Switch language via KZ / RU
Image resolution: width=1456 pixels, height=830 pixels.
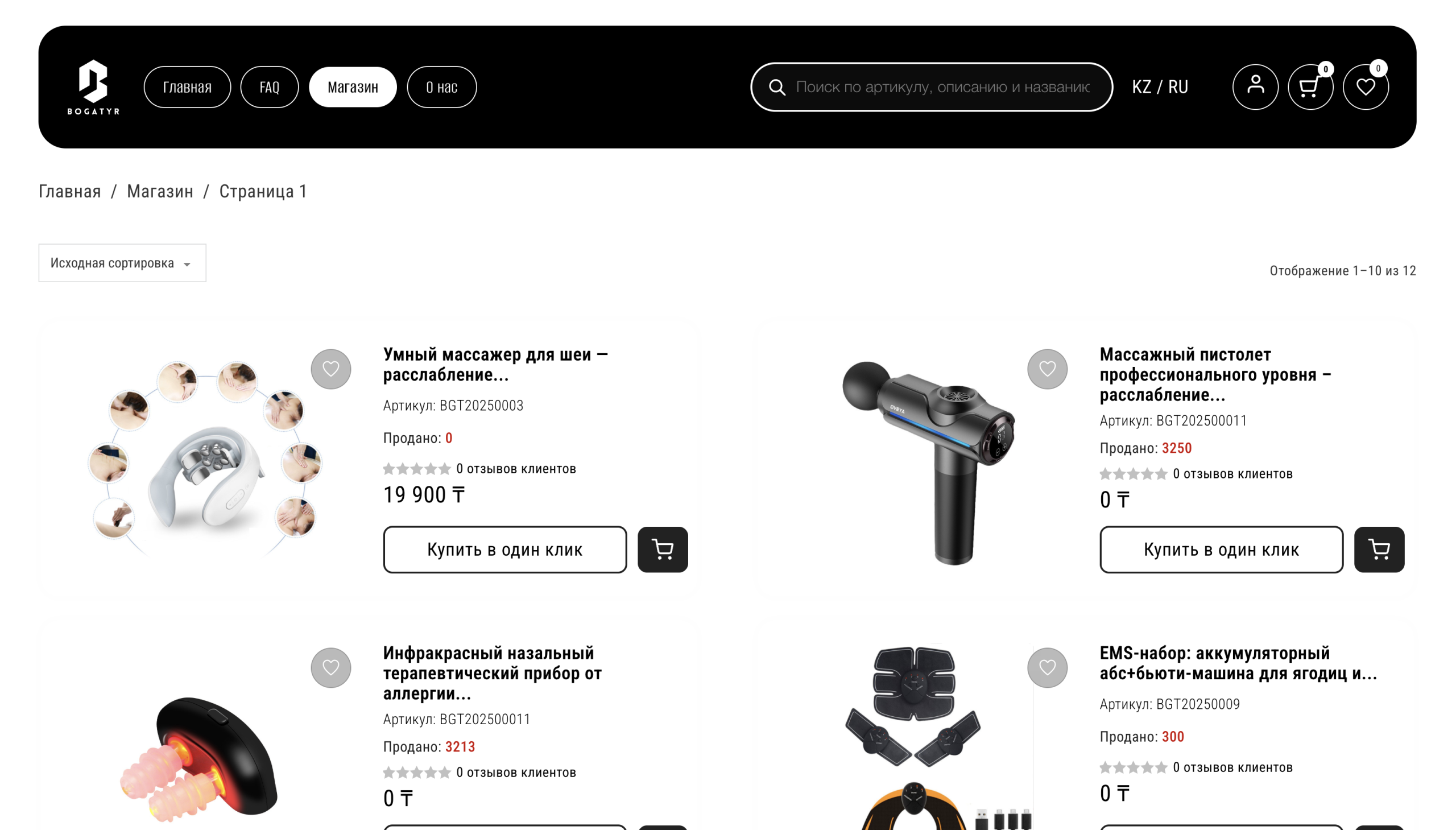pyautogui.click(x=1160, y=86)
